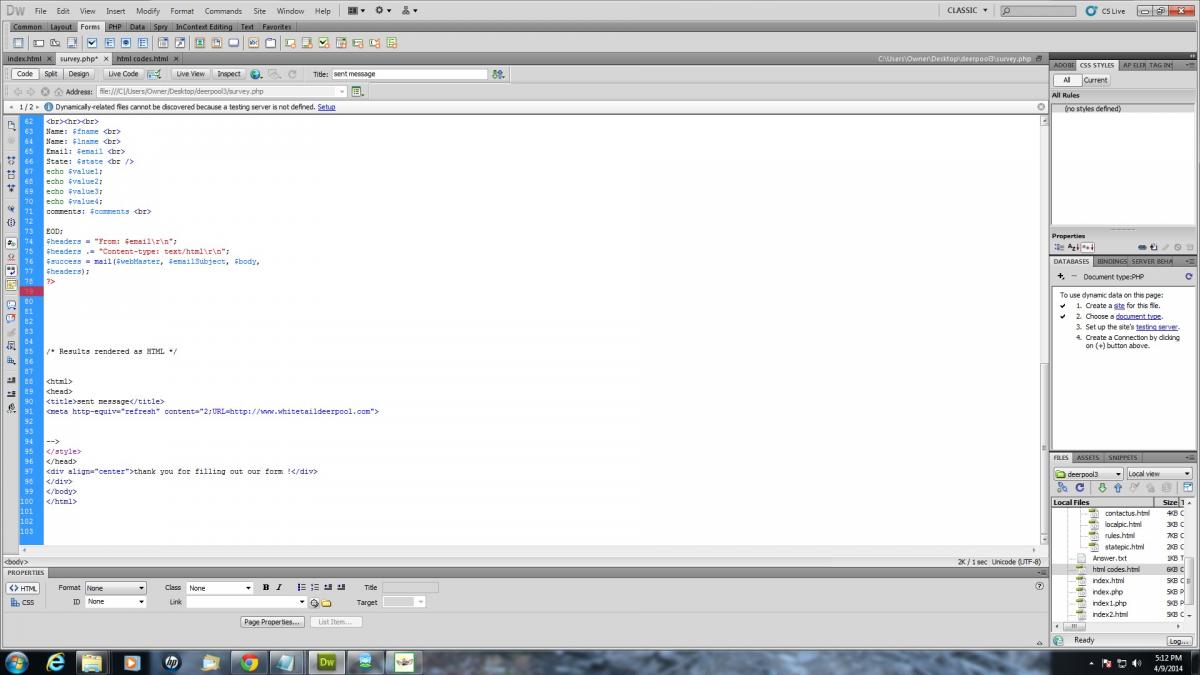Click the Browse for File folder icon

(326, 603)
